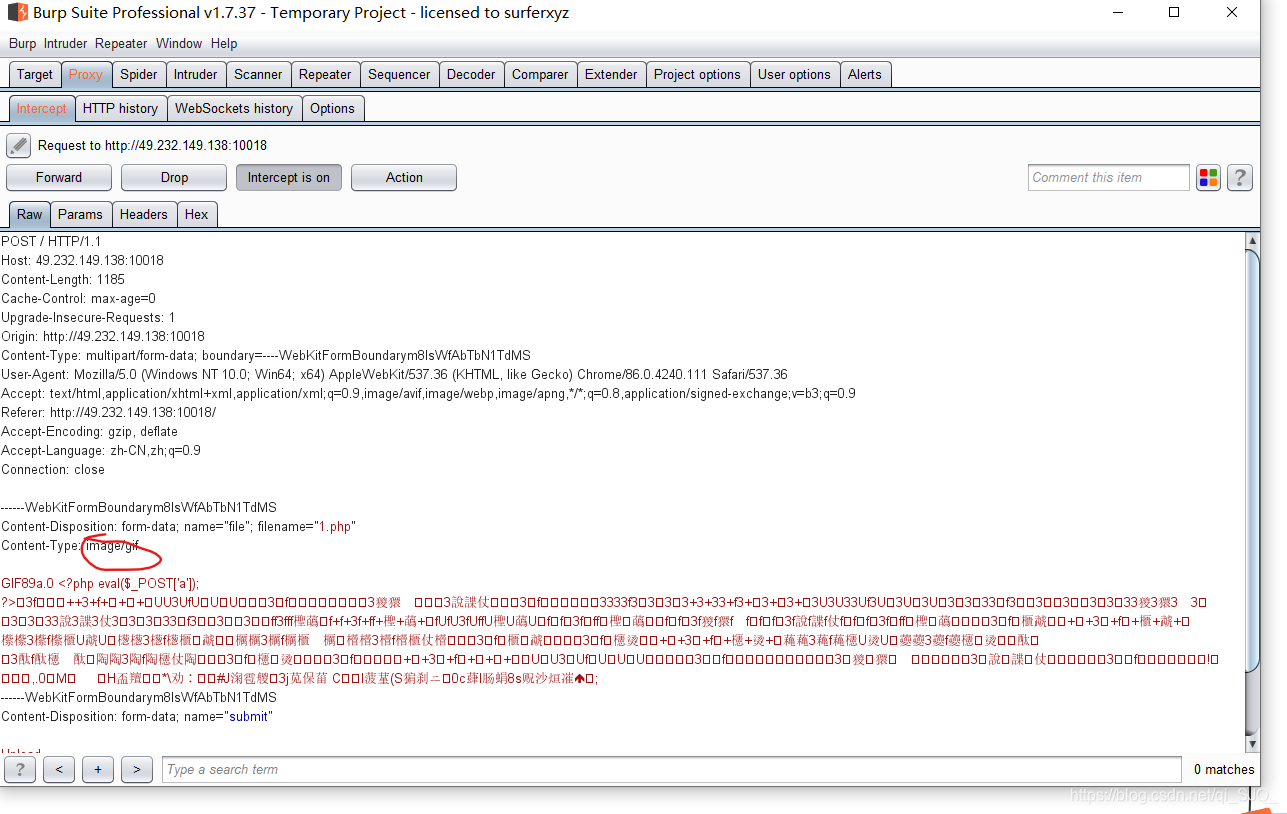
Task: Toggle the Intercept is on button
Action: pyautogui.click(x=289, y=177)
